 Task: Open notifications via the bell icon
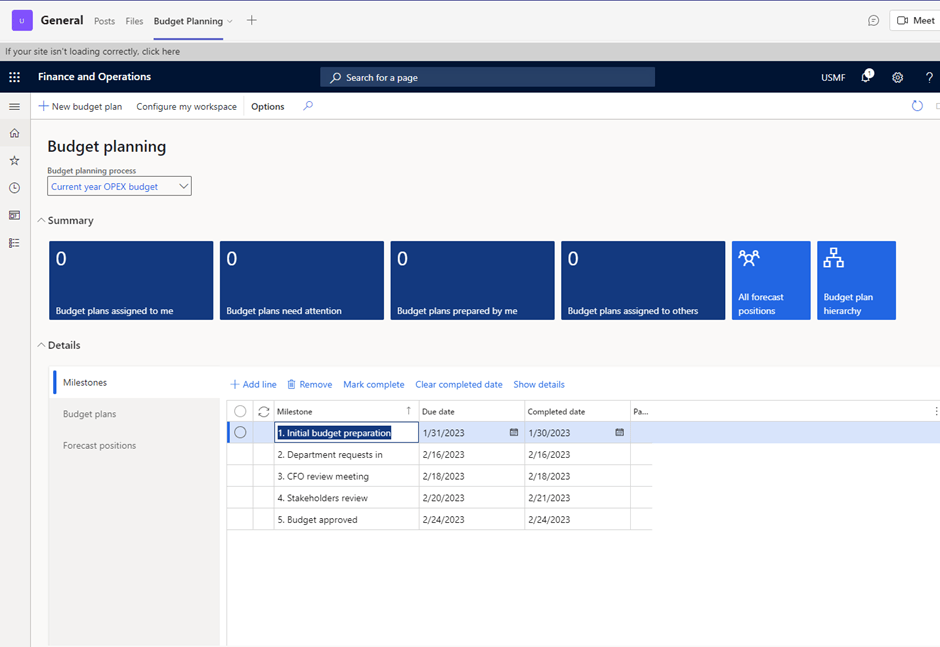pos(864,77)
